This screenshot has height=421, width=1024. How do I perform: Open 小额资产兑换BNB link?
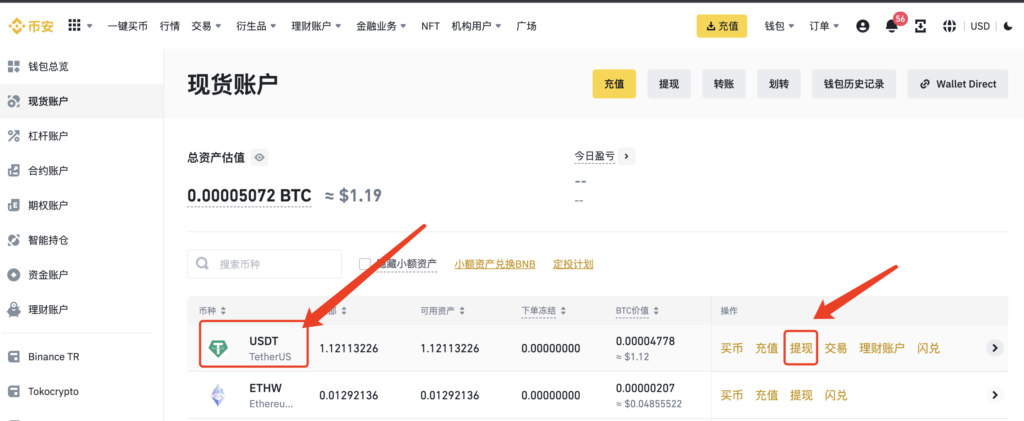point(495,264)
